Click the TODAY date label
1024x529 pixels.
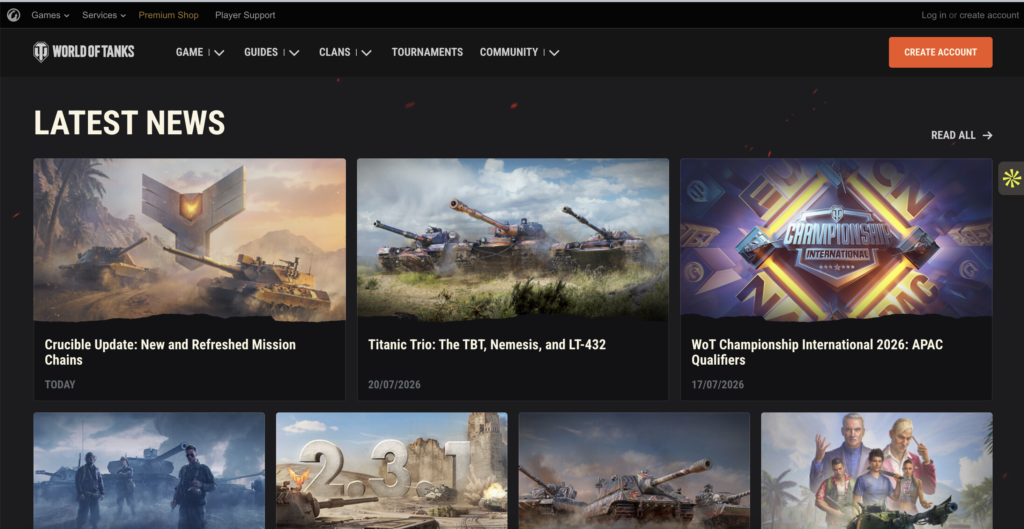[60, 385]
